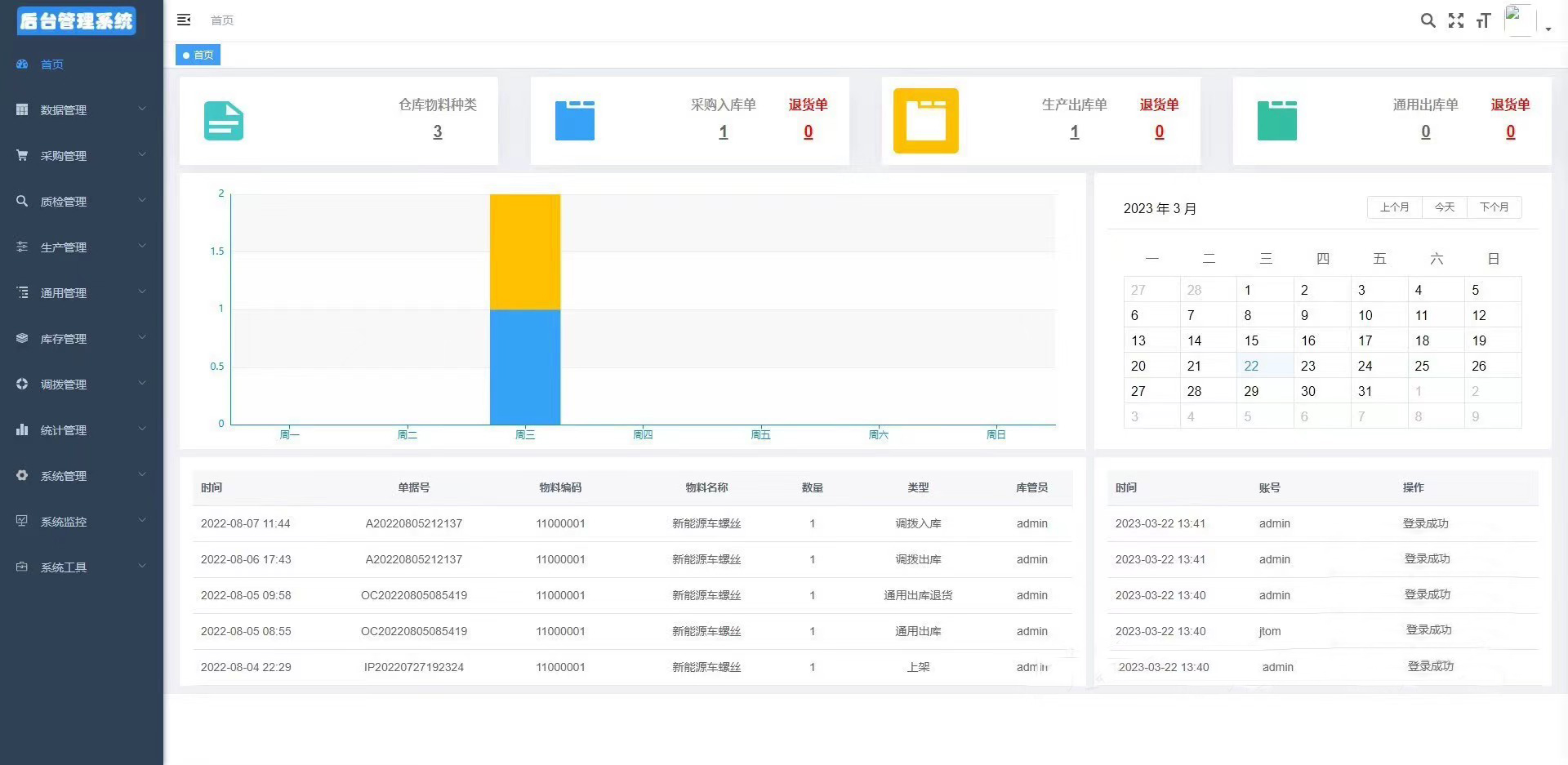Select the 数据管理 sidebar icon
1568x765 pixels.
point(21,109)
